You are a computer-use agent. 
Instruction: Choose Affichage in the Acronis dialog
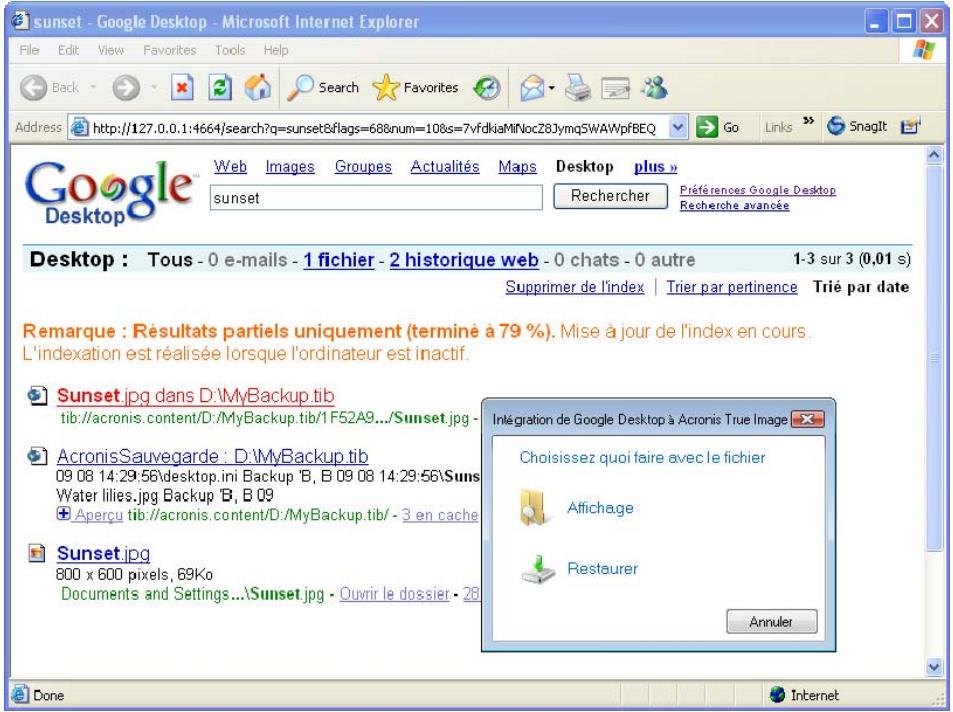click(x=600, y=508)
